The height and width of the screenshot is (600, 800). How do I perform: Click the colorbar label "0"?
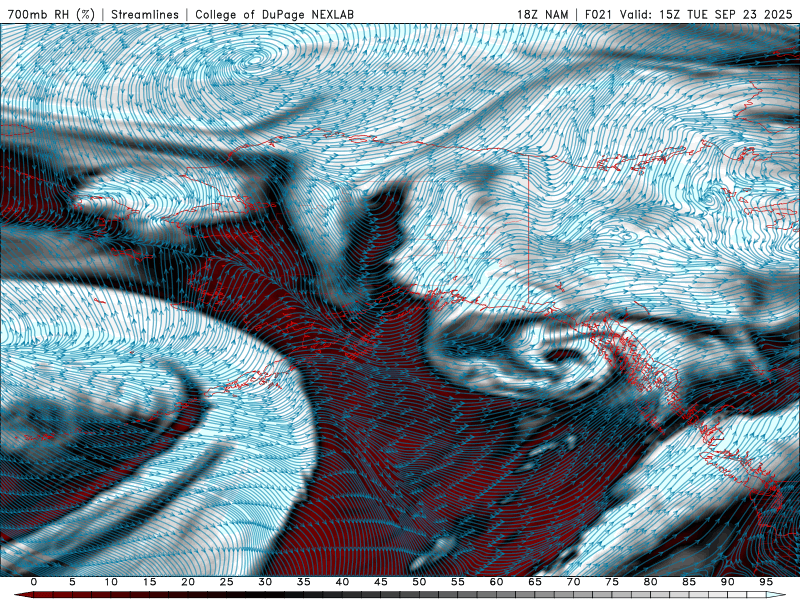coord(34,582)
